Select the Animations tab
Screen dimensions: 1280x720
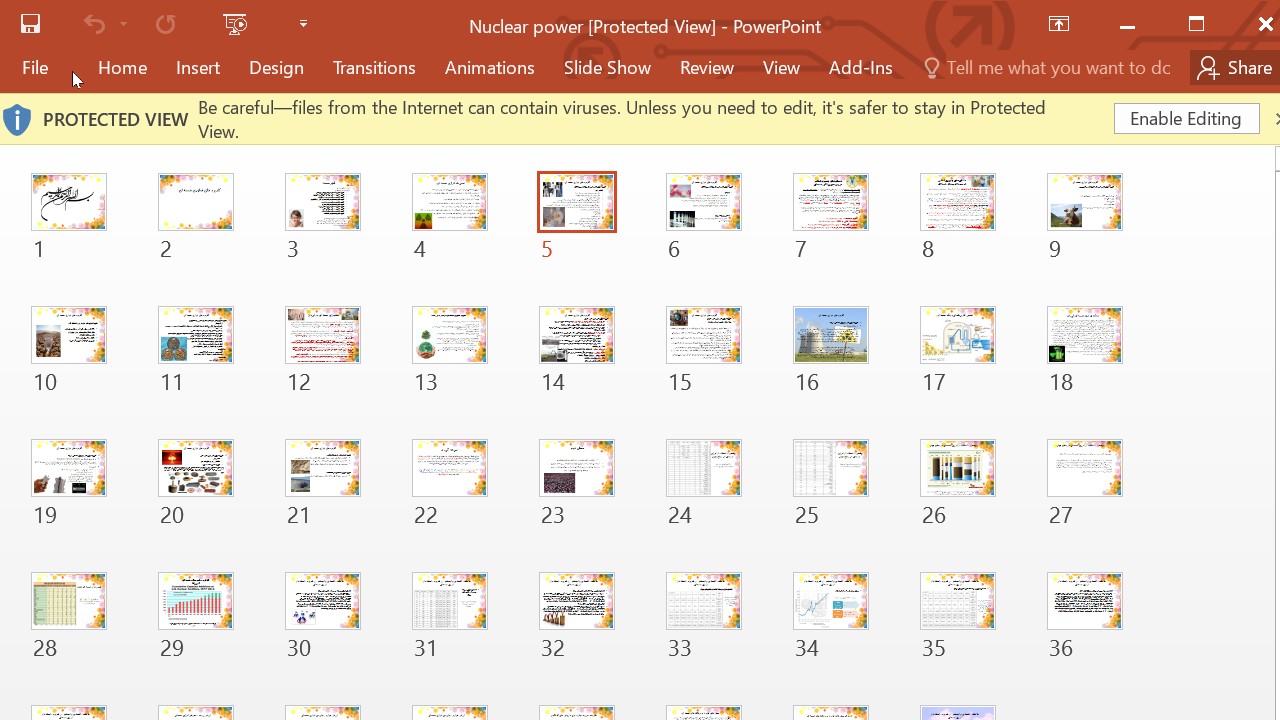490,68
